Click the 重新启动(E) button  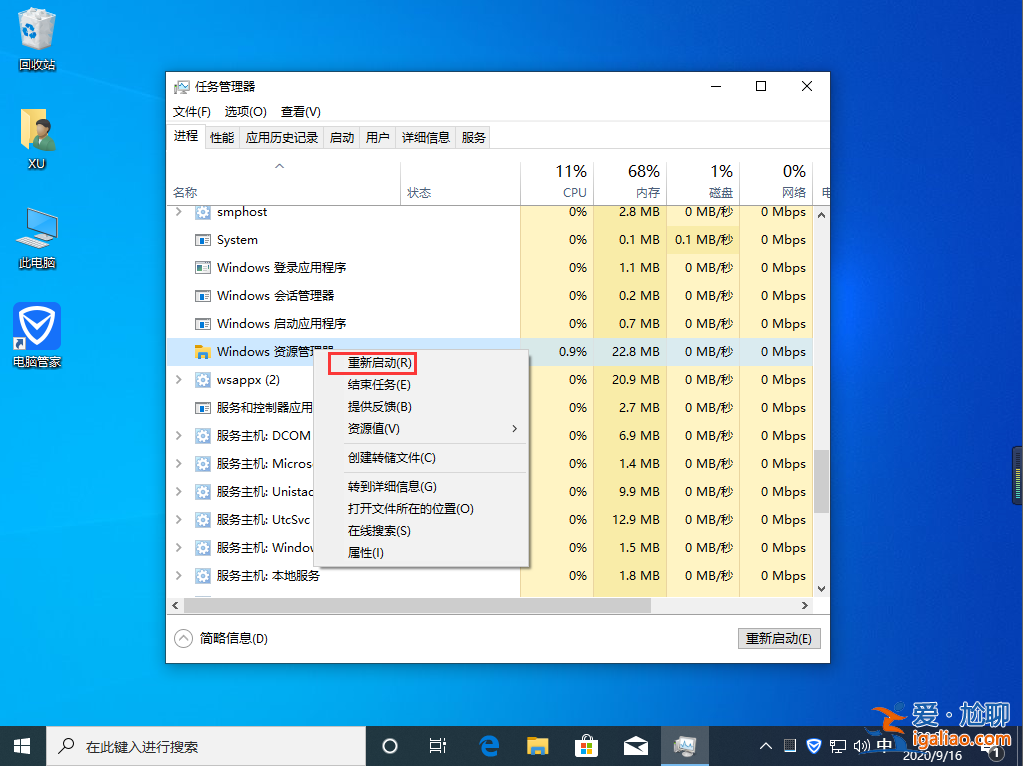coord(779,637)
